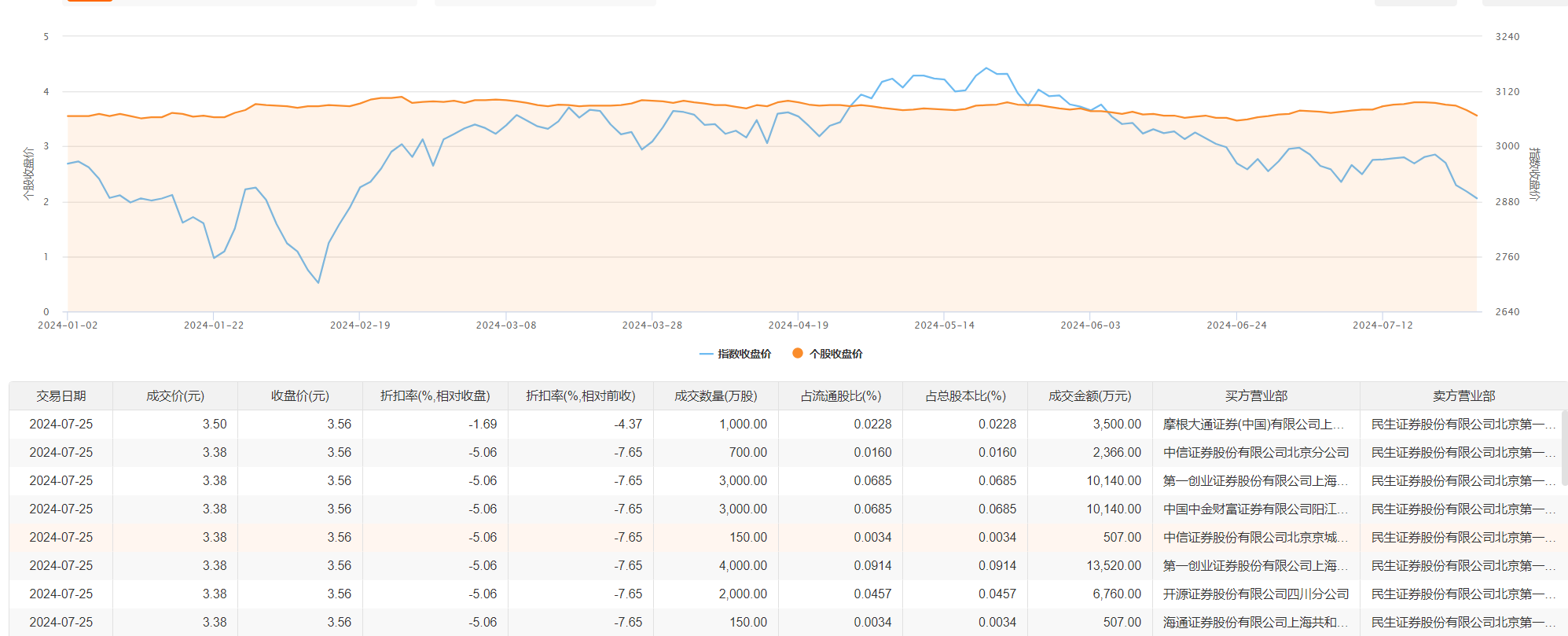This screenshot has width=1568, height=636.
Task: Click the 中国中金财富证券 buyer cell
Action: point(1254,509)
